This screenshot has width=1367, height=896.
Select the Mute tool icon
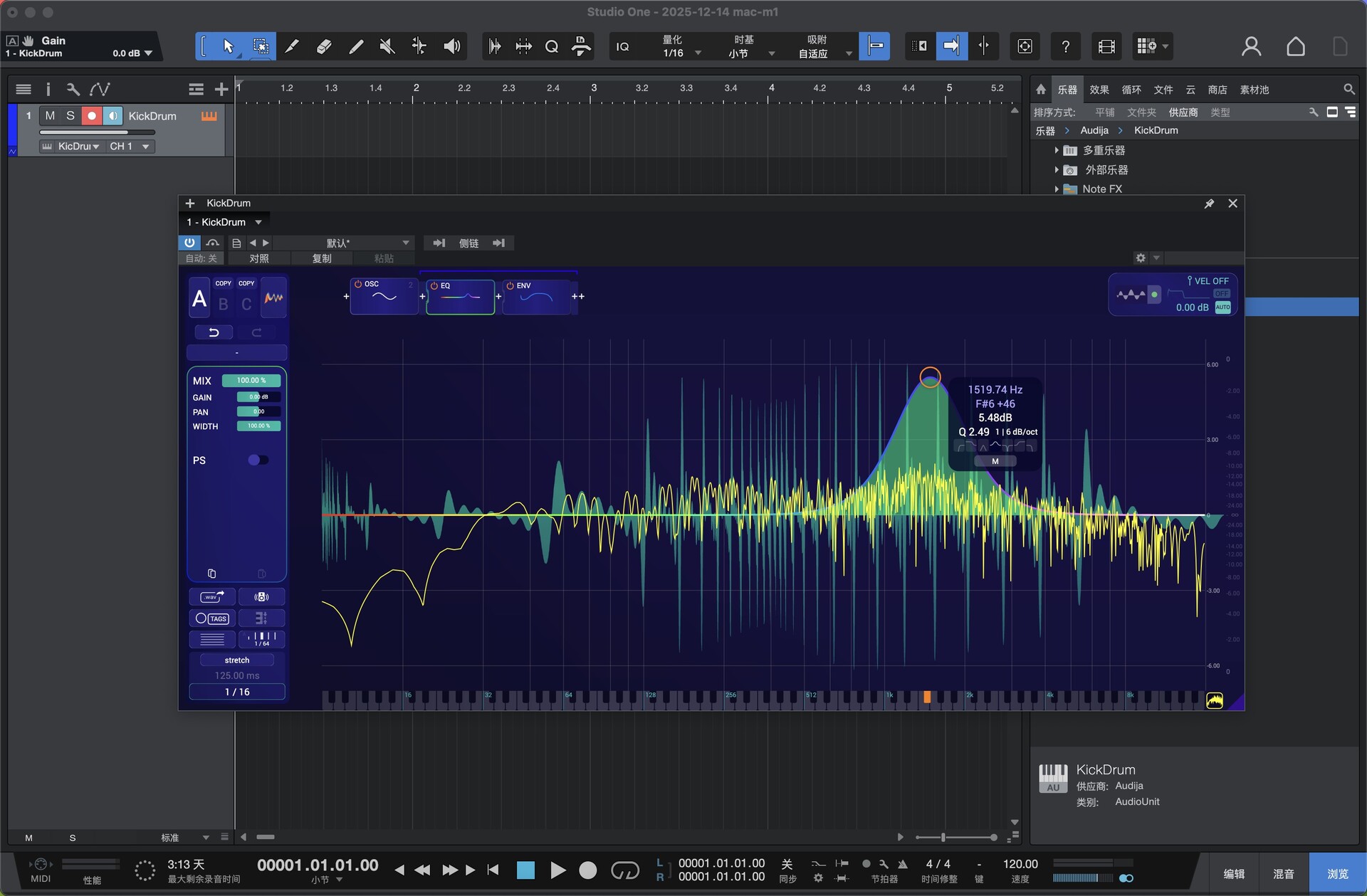[x=387, y=47]
